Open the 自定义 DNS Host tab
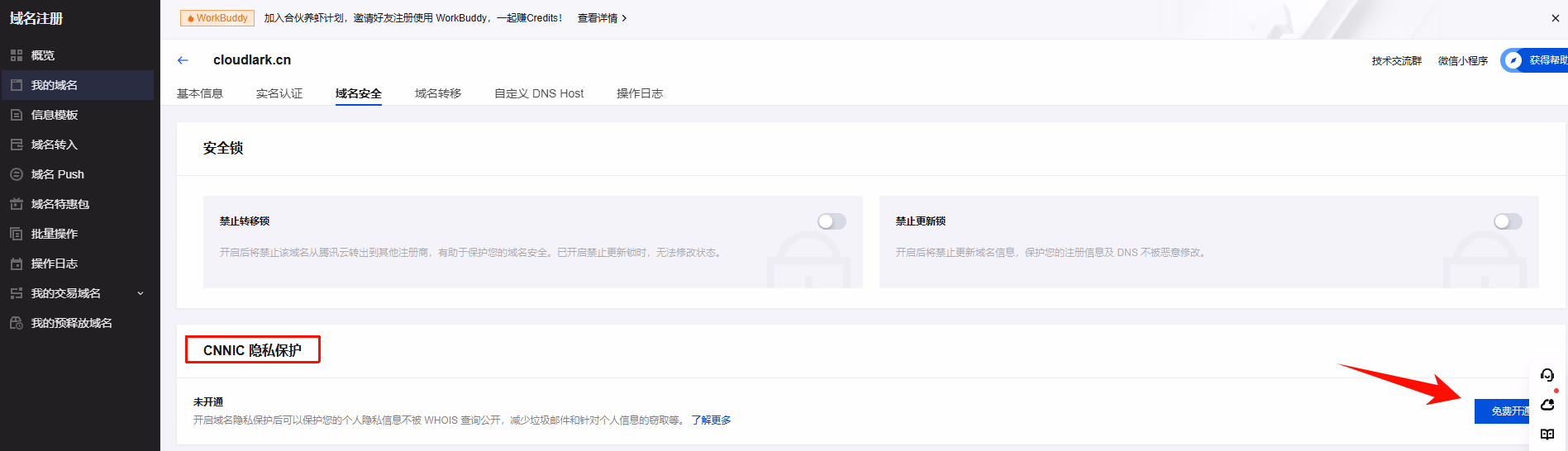The image size is (1568, 451). pos(539,93)
